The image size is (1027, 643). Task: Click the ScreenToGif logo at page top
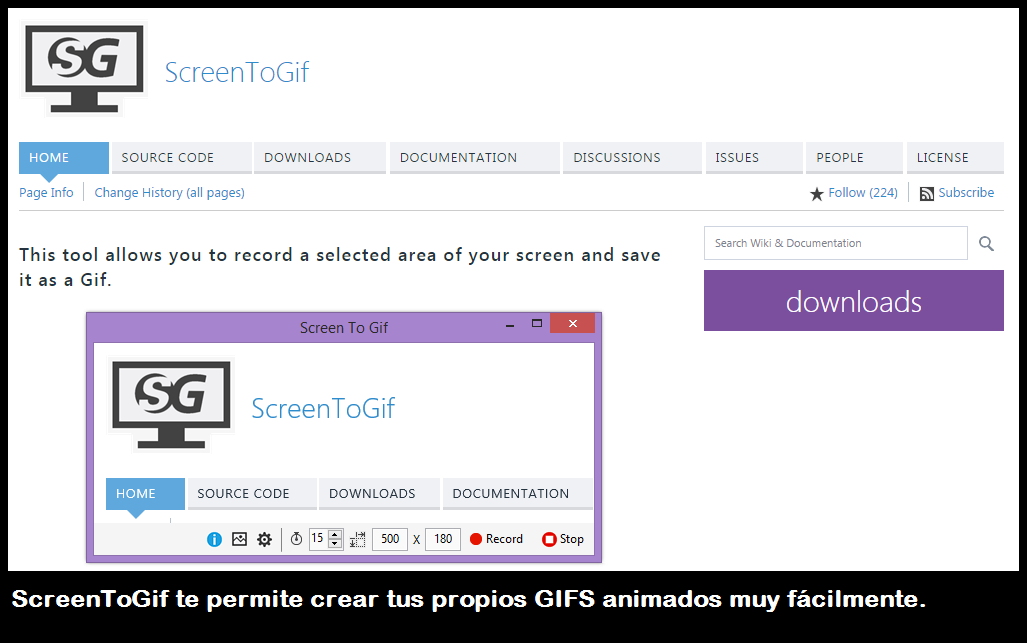84,70
